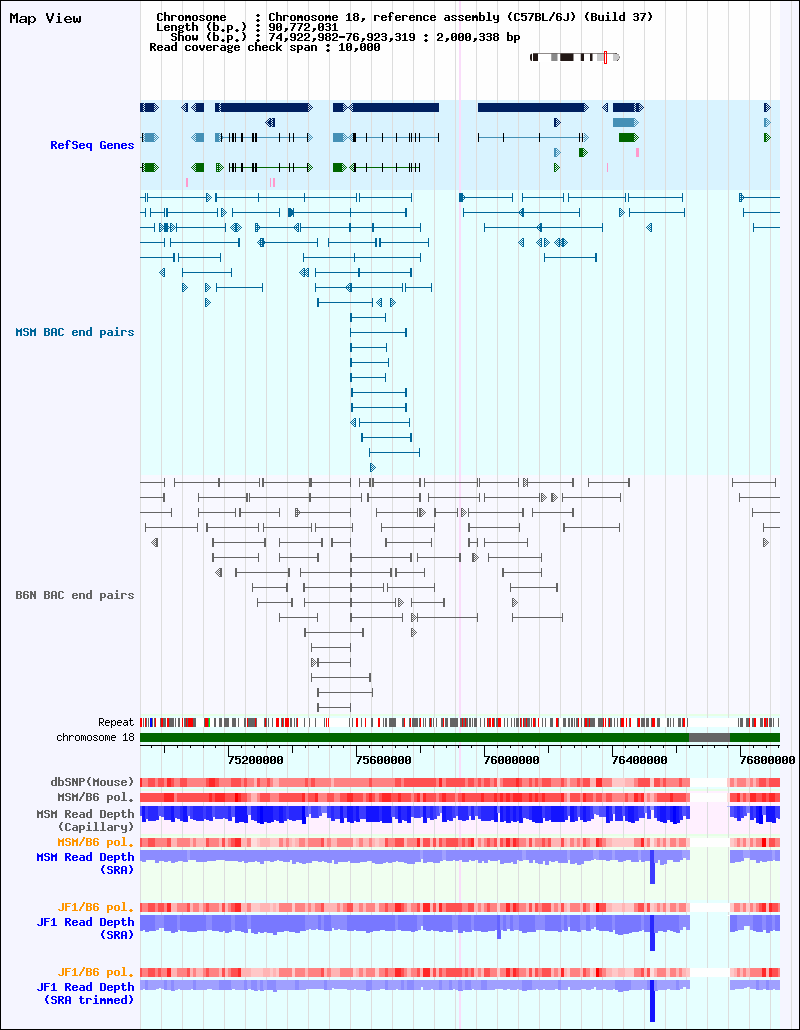The height and width of the screenshot is (1030, 800).
Task: Open the JF1 Read Depth (SRA trimmed) label
Action: pyautogui.click(x=85, y=993)
